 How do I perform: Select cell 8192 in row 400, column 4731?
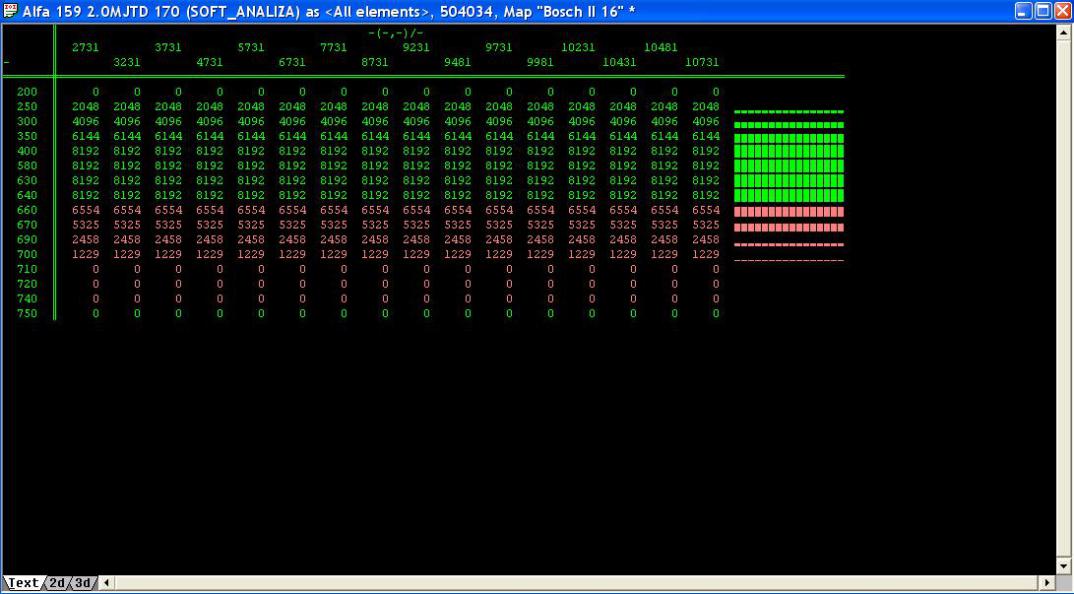pyautogui.click(x=210, y=151)
